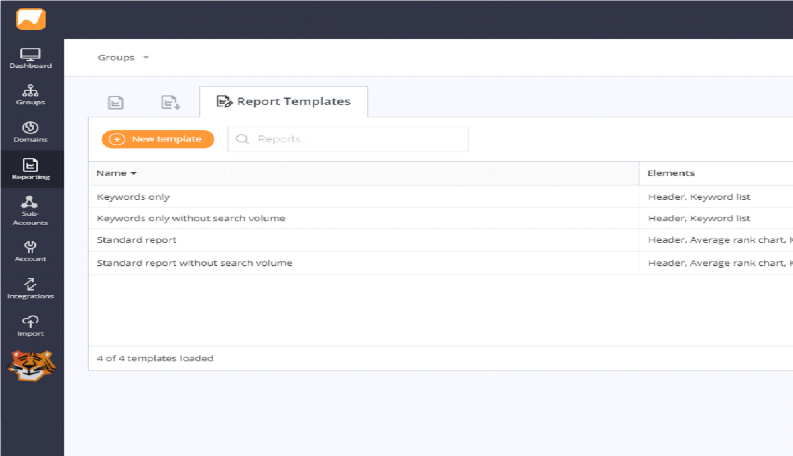Expand the Groups dropdown
This screenshot has height=456, width=793.
click(123, 58)
